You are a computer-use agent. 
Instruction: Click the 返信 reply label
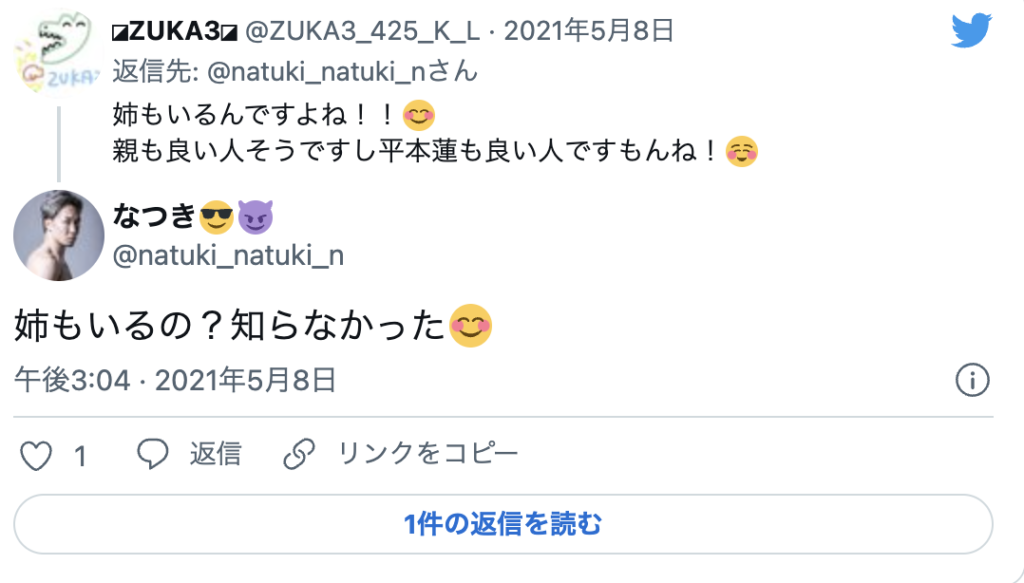(x=216, y=454)
